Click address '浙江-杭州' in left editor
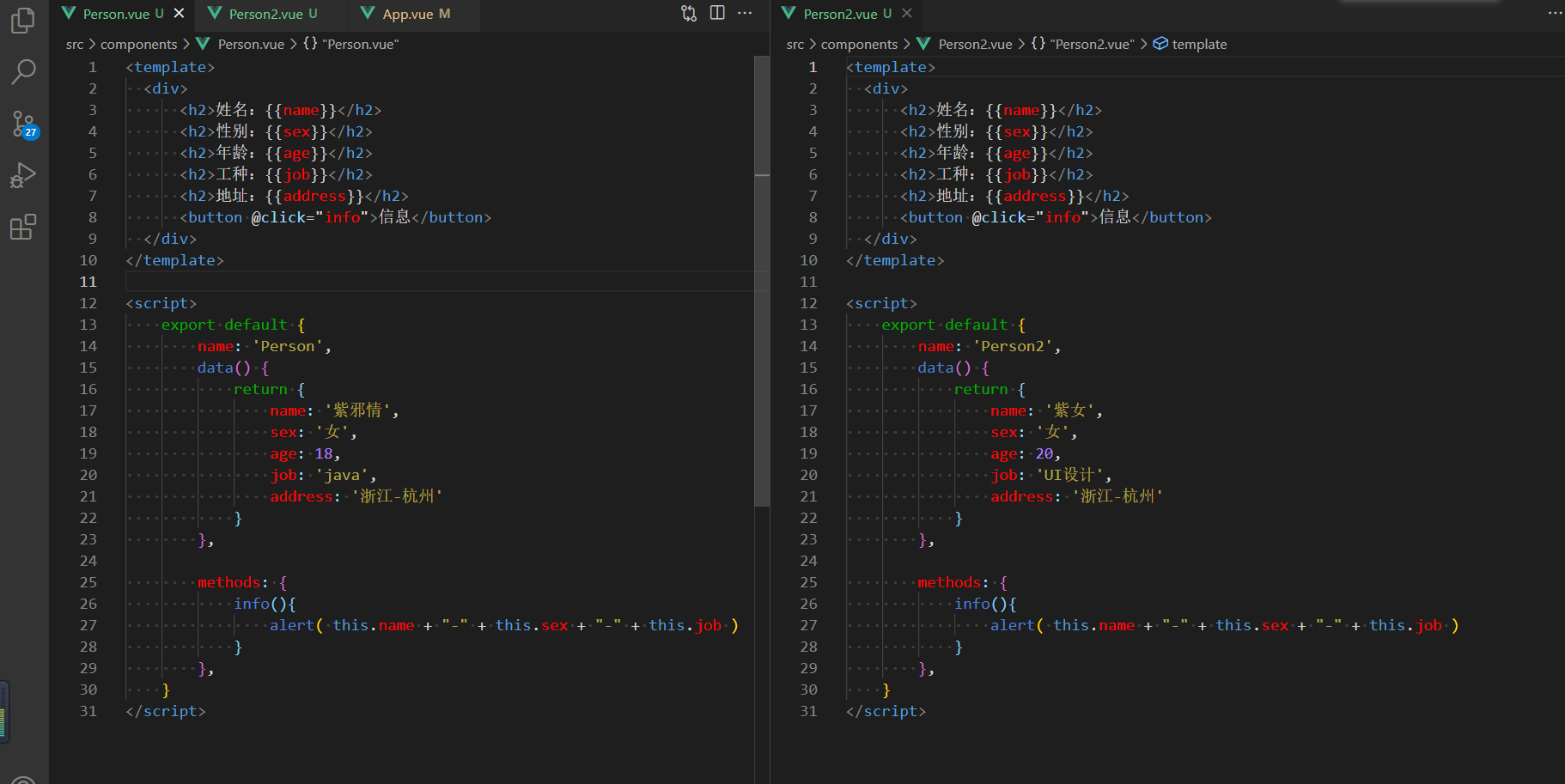Screen dimensions: 1565x784 (x=396, y=496)
